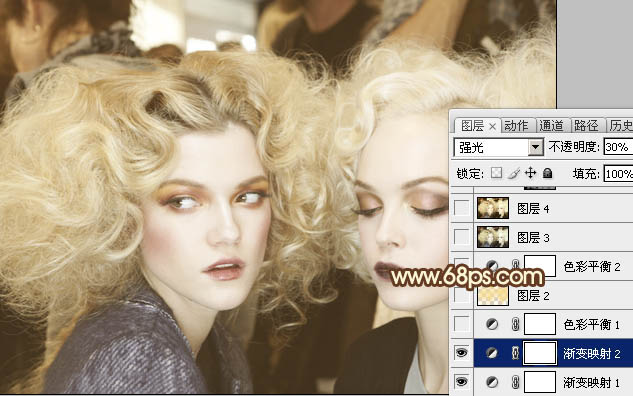Viewport: 633px width, 396px height.
Task: Click the 不透明度 label
Action: 574,147
